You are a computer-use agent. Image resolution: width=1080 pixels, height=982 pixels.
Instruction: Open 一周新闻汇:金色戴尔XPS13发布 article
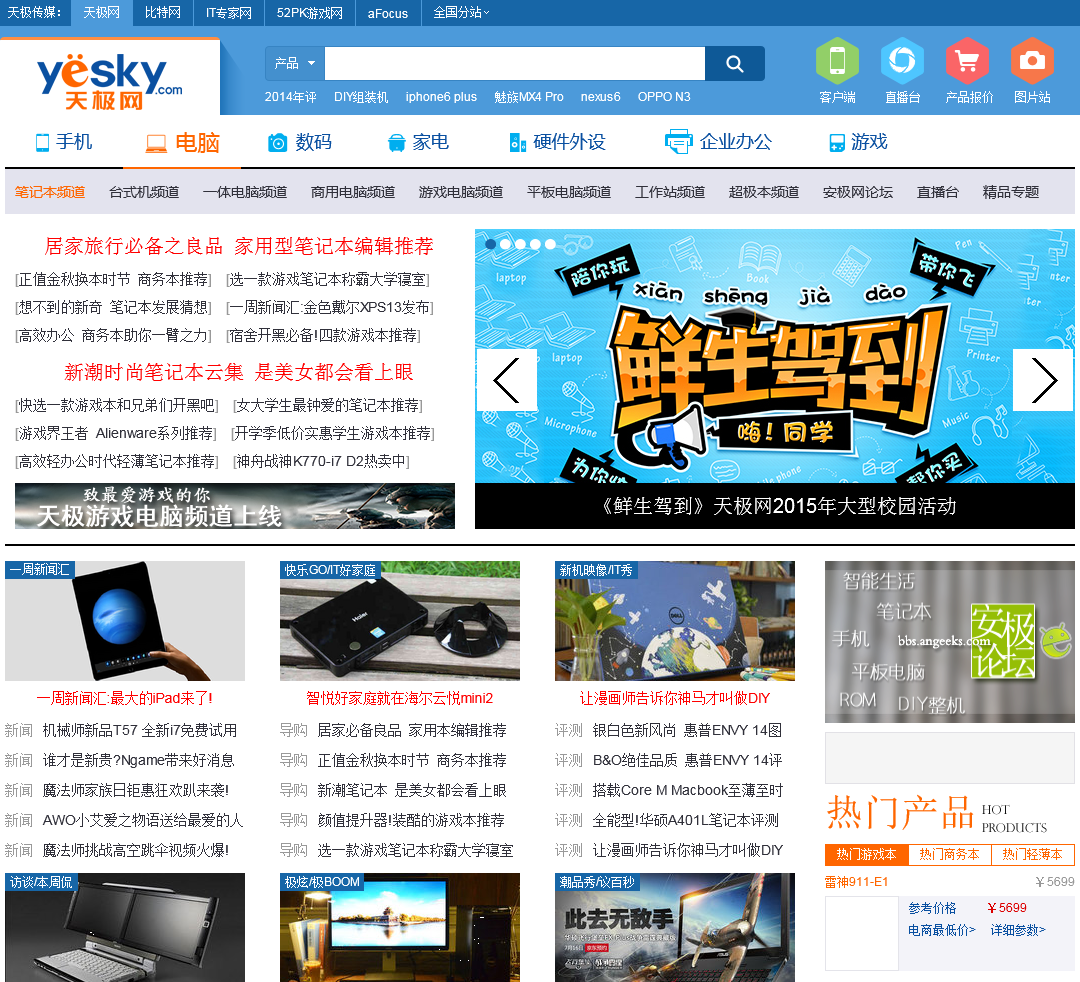point(330,307)
